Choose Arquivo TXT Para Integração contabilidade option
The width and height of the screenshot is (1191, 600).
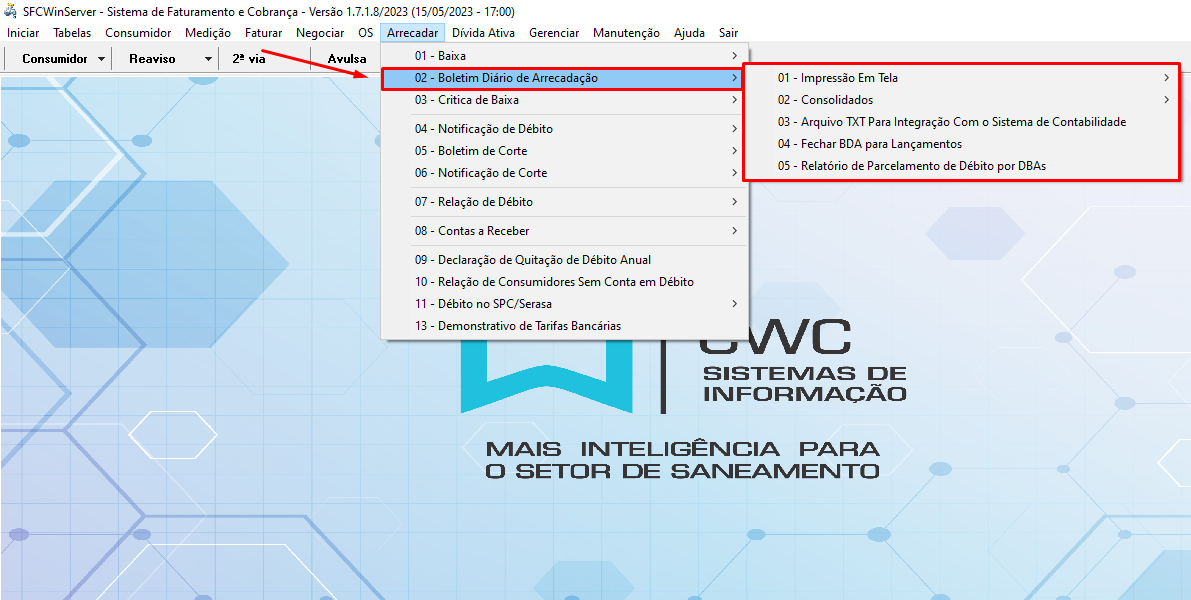coord(951,122)
